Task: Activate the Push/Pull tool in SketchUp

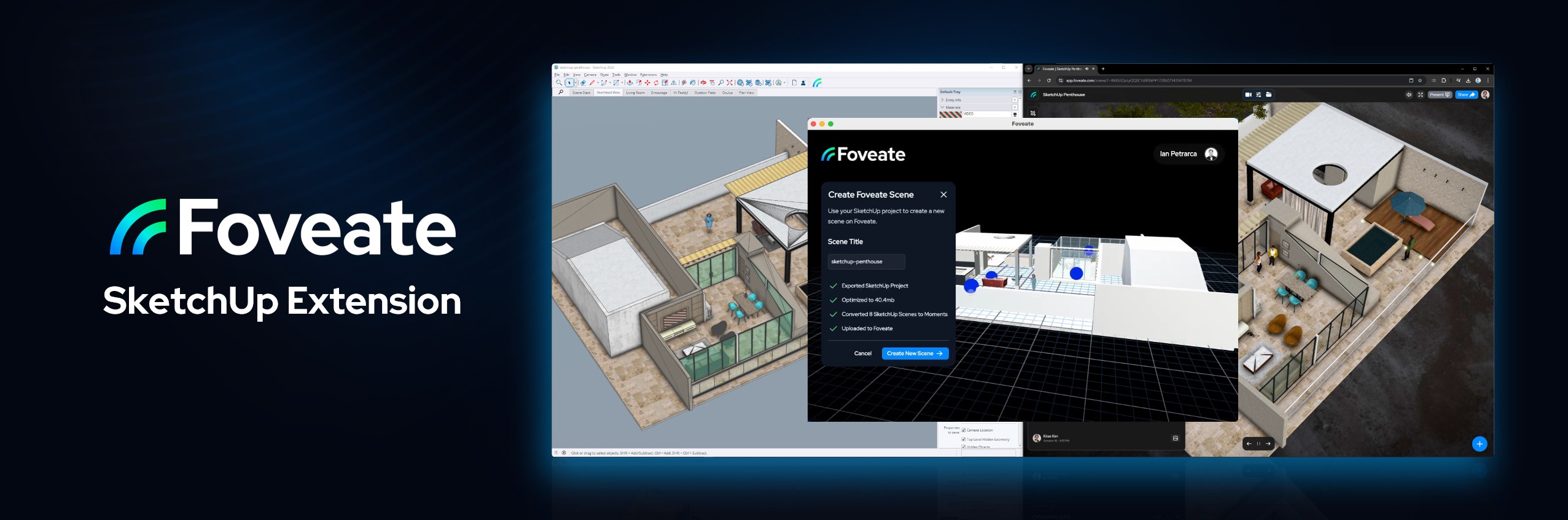Action: 630,83
